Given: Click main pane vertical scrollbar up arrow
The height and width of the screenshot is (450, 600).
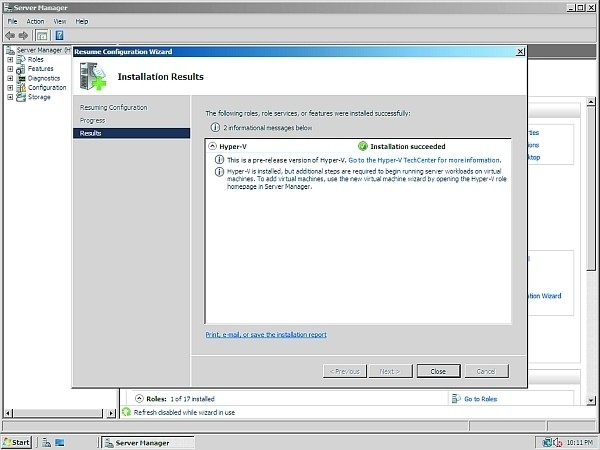Looking at the screenshot, I should 591,101.
